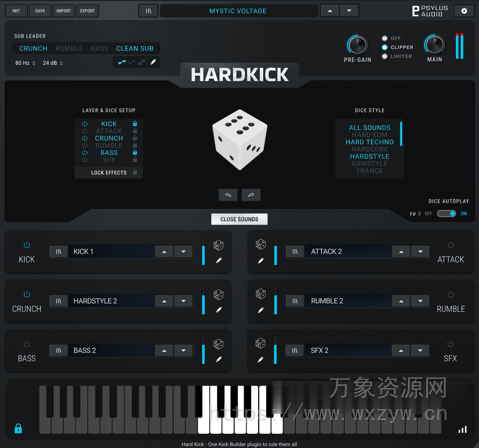Toggle LOCK EFFECTS padlock

coord(135,172)
